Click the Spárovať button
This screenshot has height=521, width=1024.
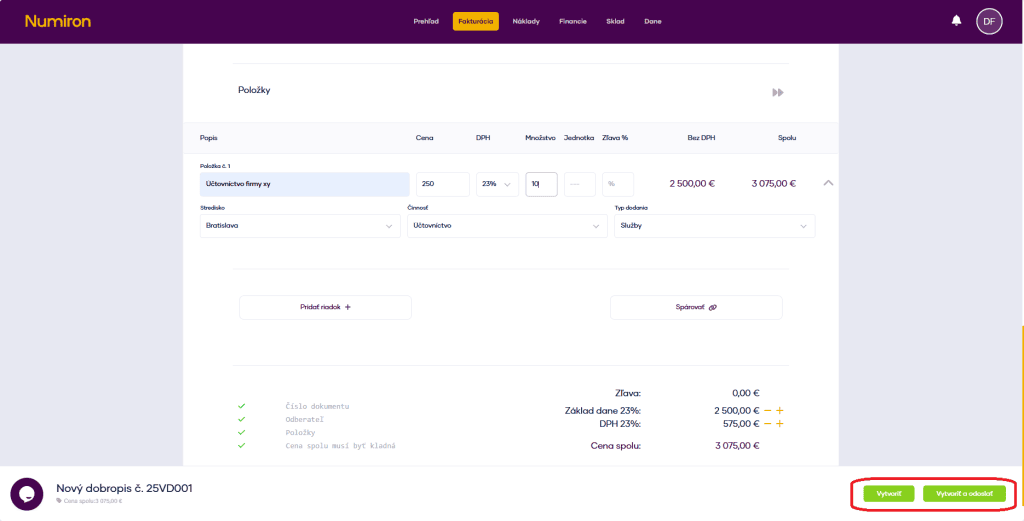(696, 307)
